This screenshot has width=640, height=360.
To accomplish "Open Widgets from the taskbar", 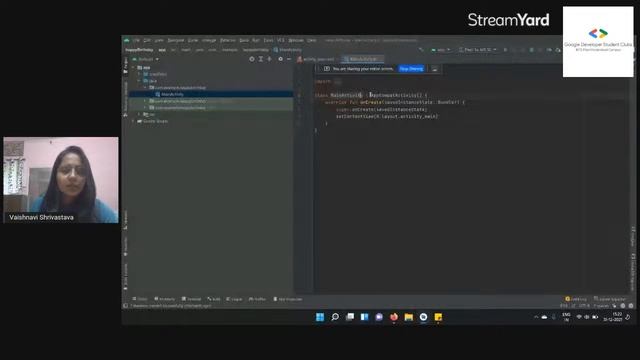I will 364,317.
